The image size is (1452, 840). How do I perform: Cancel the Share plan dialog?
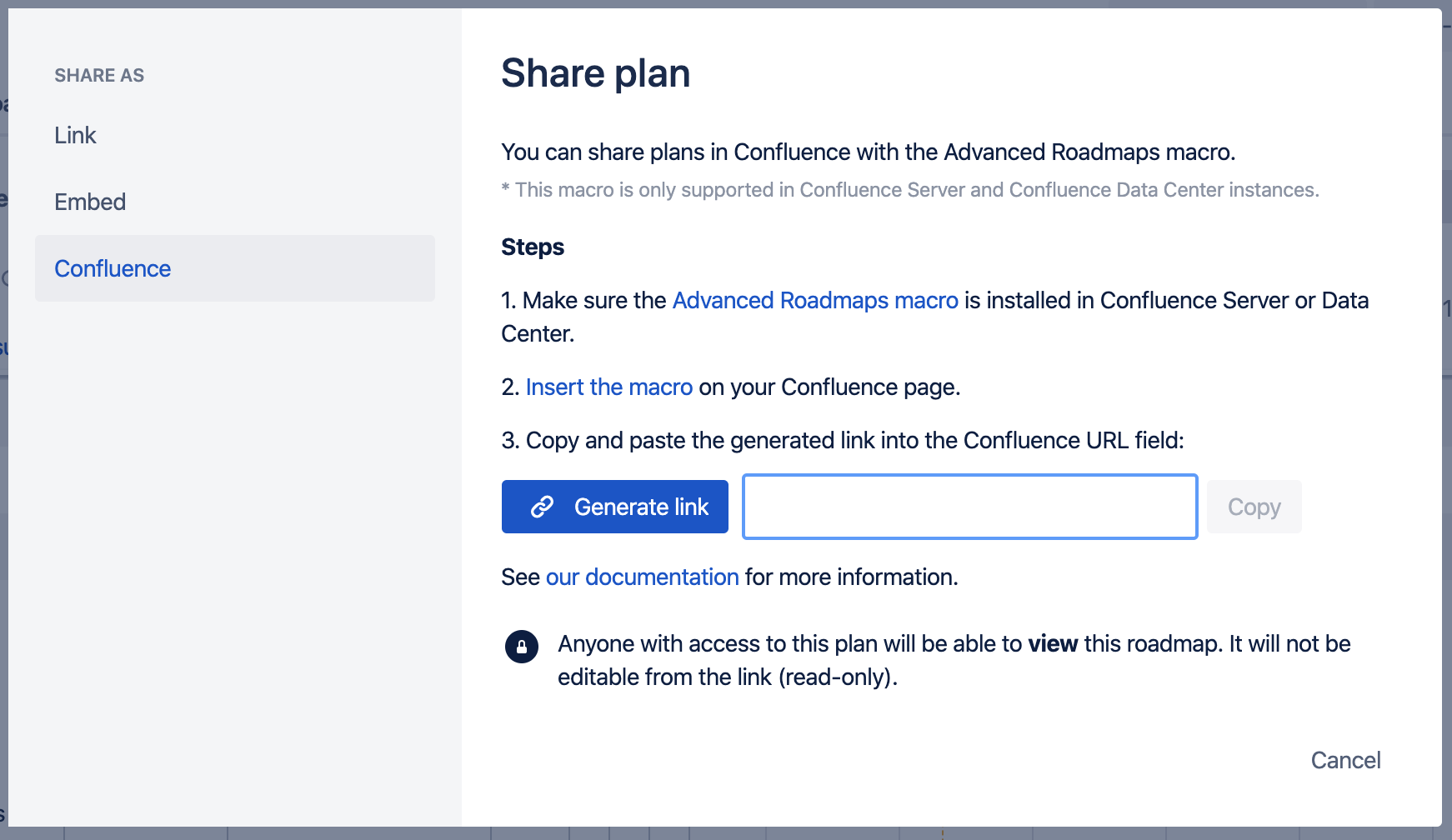[x=1345, y=760]
